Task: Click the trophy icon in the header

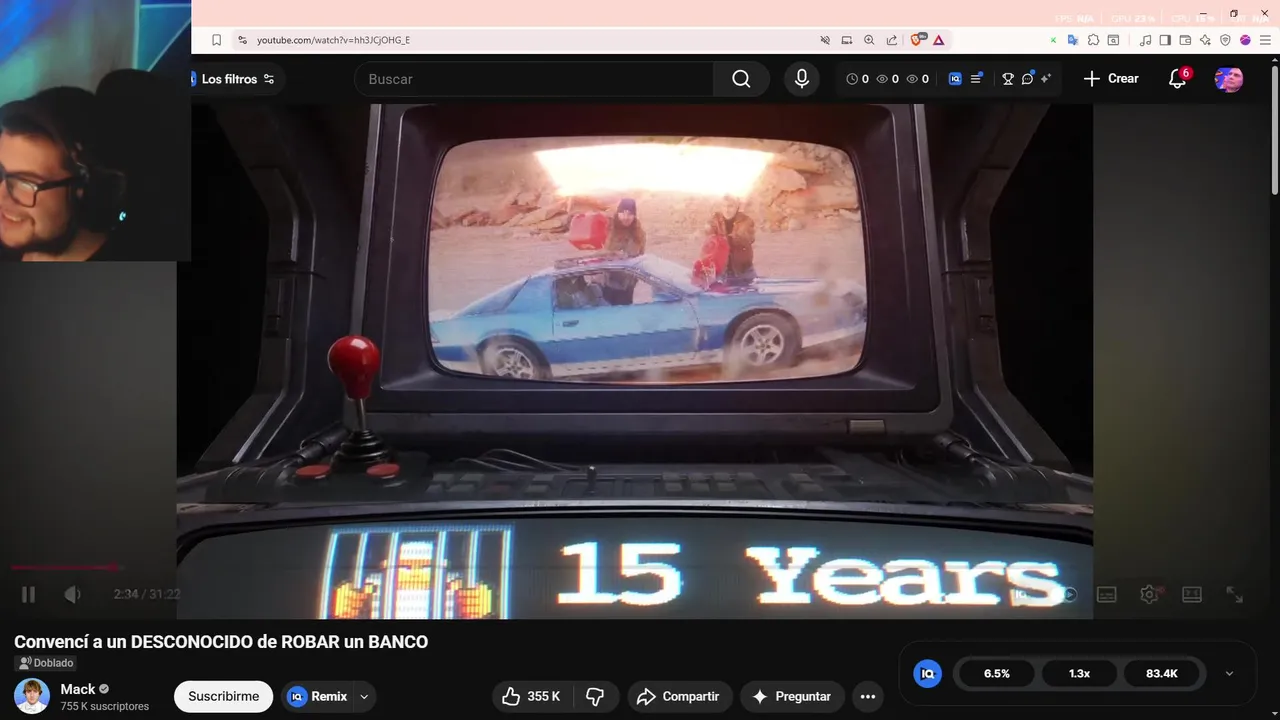Action: [1008, 79]
